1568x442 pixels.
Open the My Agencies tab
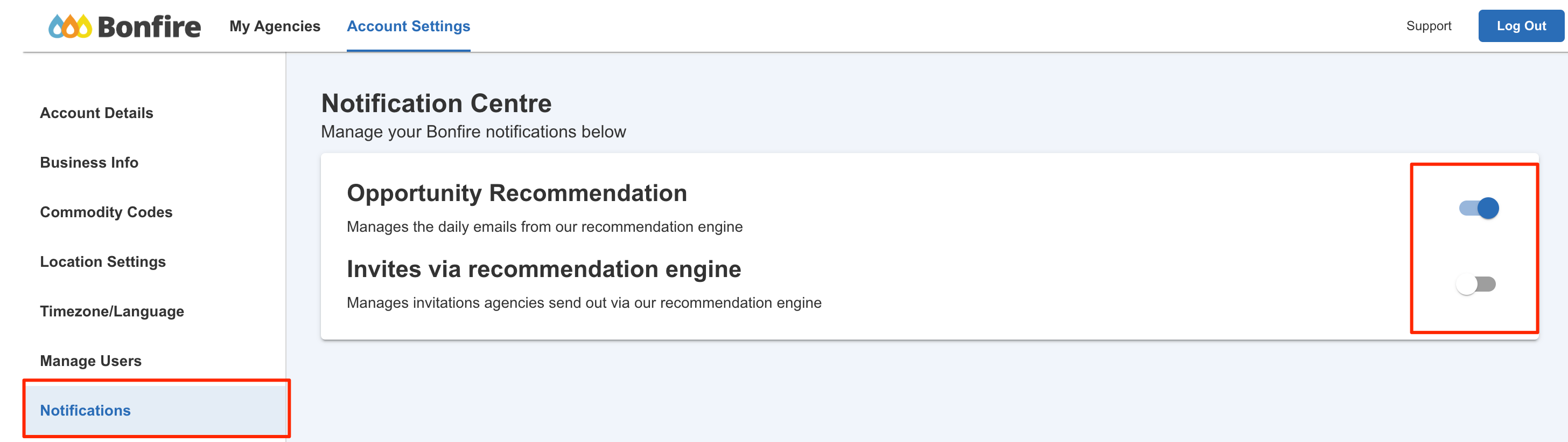(275, 26)
